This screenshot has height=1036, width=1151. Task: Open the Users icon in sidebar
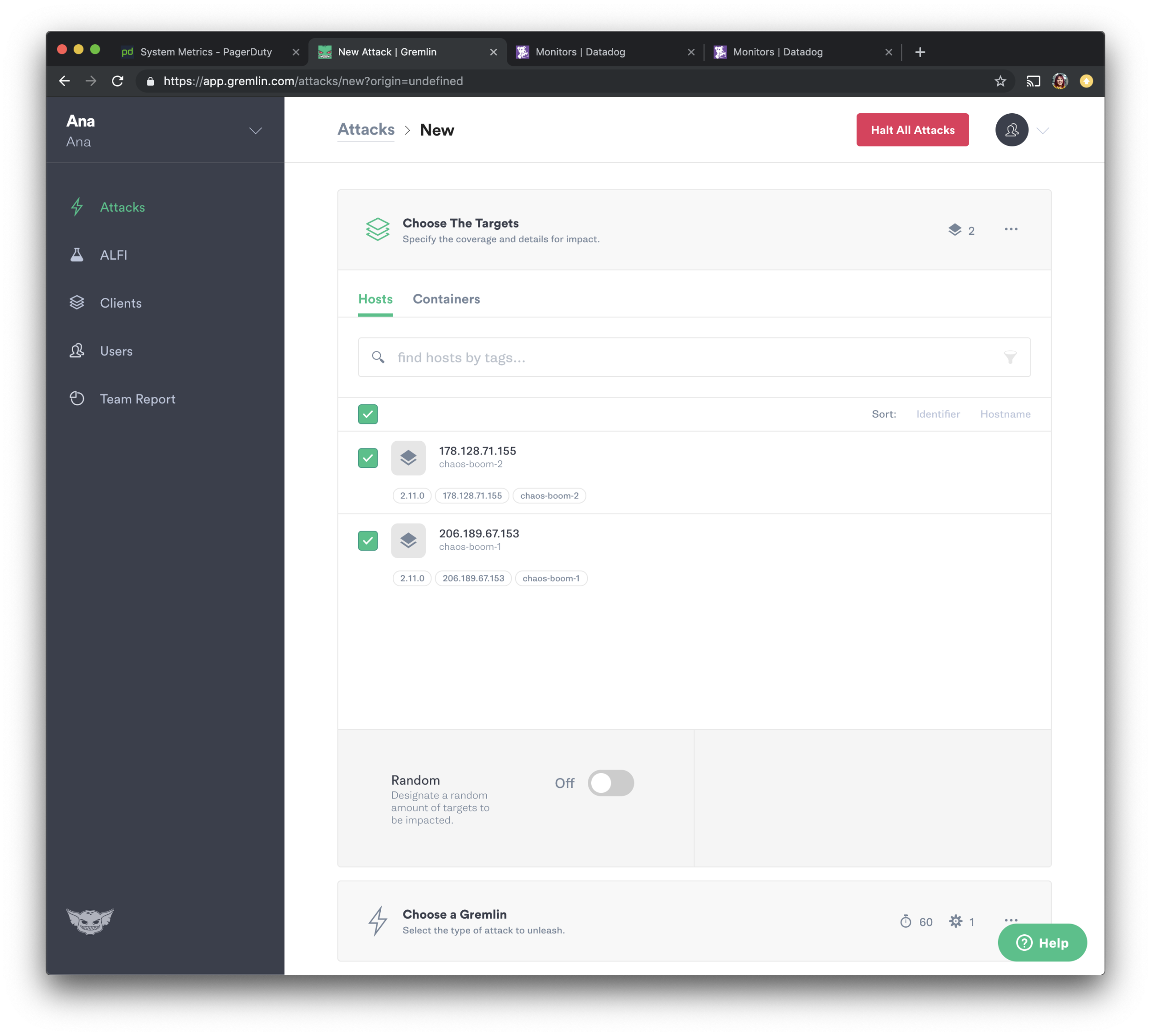point(77,351)
